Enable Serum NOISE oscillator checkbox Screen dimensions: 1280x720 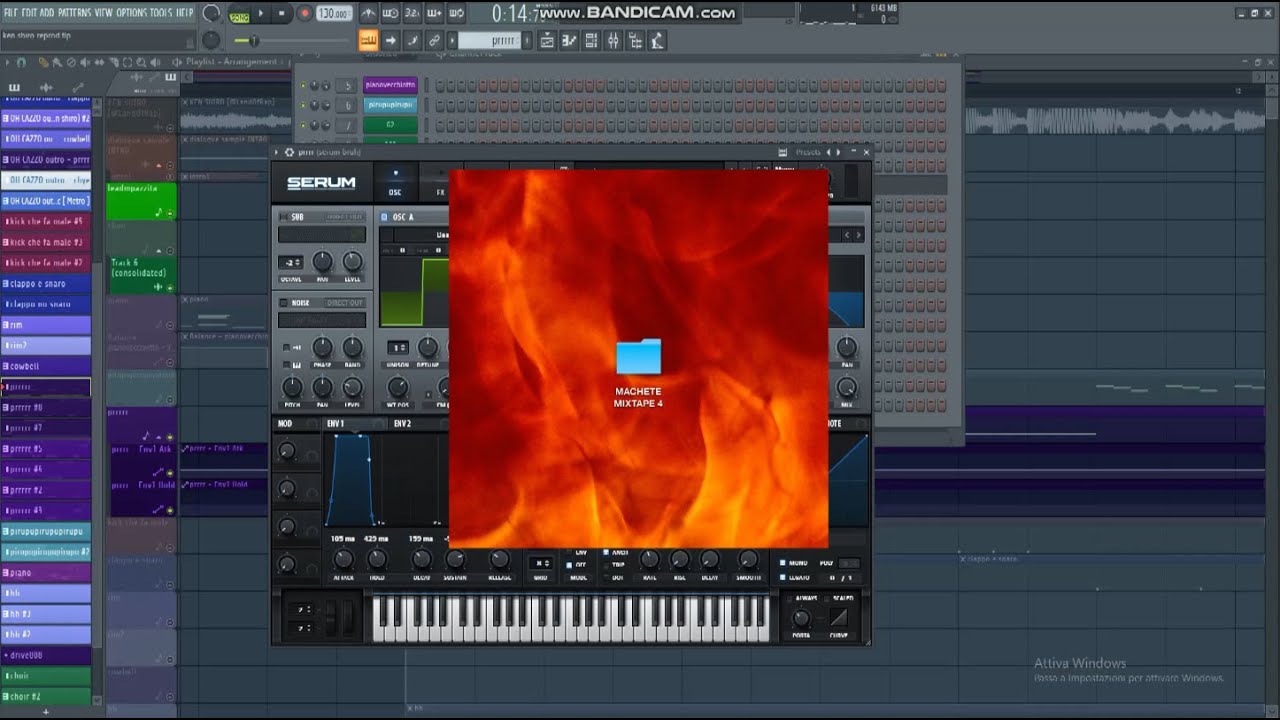pos(283,303)
